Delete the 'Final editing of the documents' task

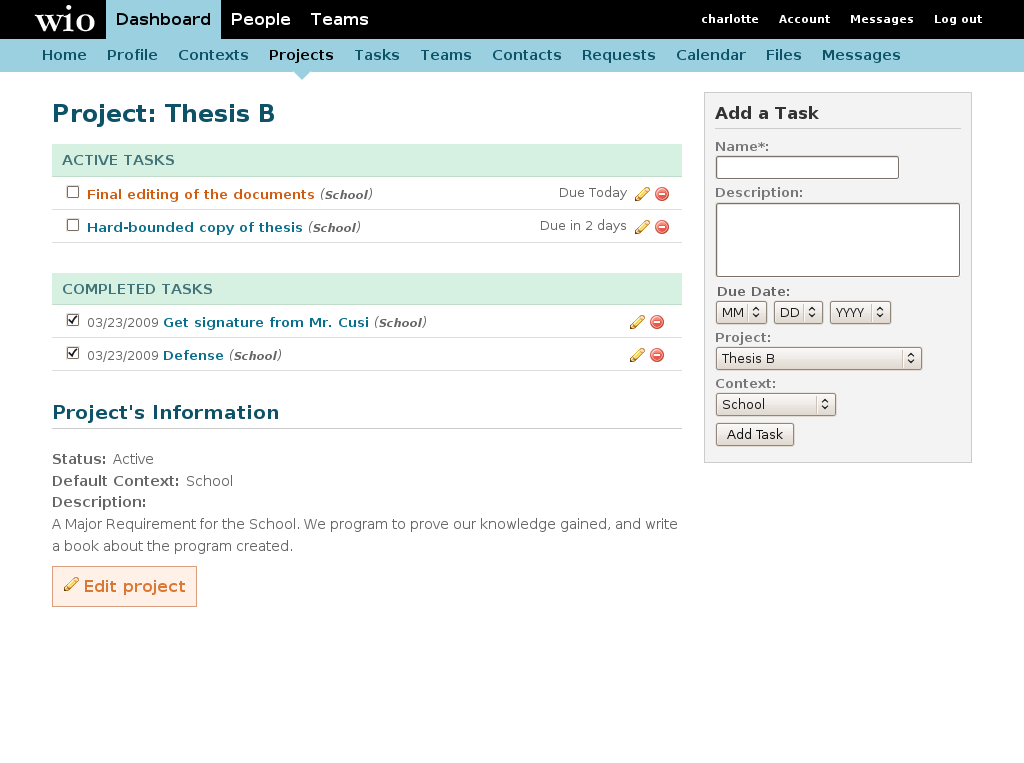(662, 194)
